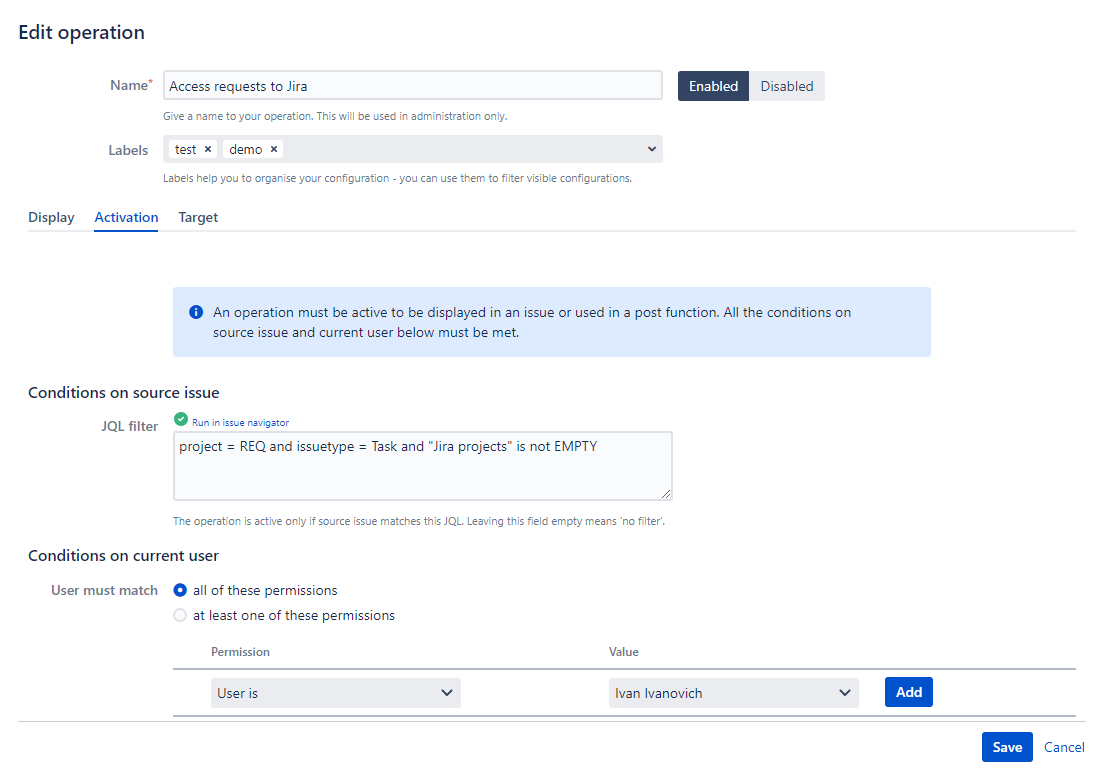Open the Labels dropdown arrow
1100x776 pixels.
coord(652,149)
